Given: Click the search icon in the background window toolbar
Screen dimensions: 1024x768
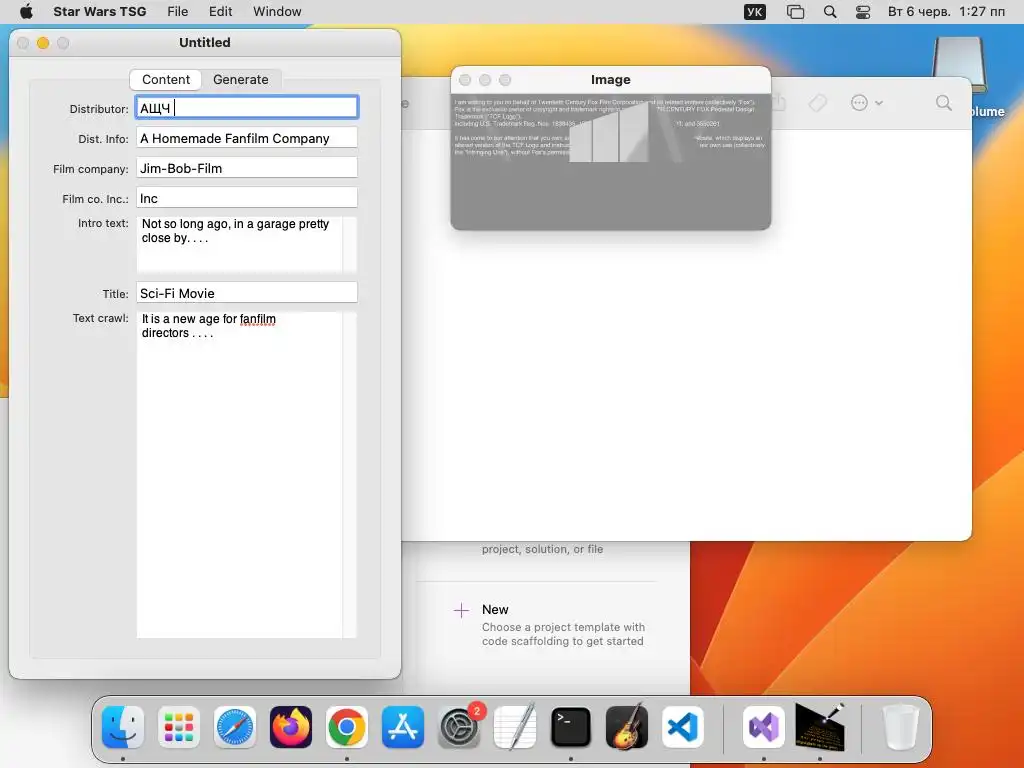Looking at the screenshot, I should [x=944, y=103].
